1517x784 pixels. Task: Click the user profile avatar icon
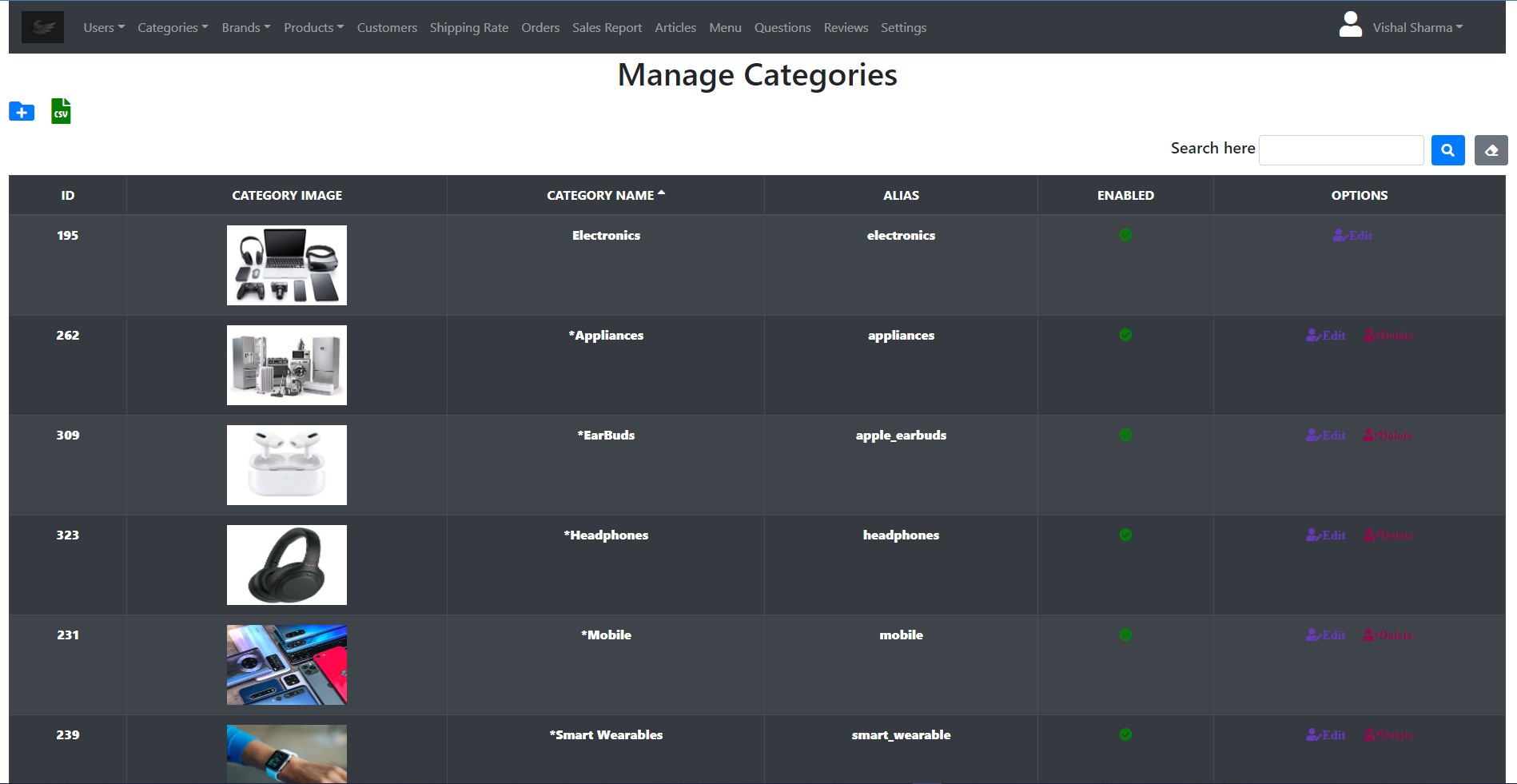tap(1349, 25)
